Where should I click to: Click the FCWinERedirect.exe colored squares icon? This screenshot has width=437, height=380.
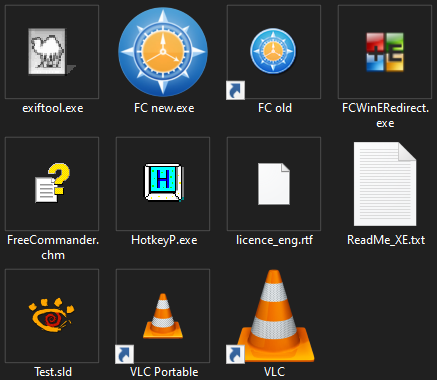(x=385, y=52)
